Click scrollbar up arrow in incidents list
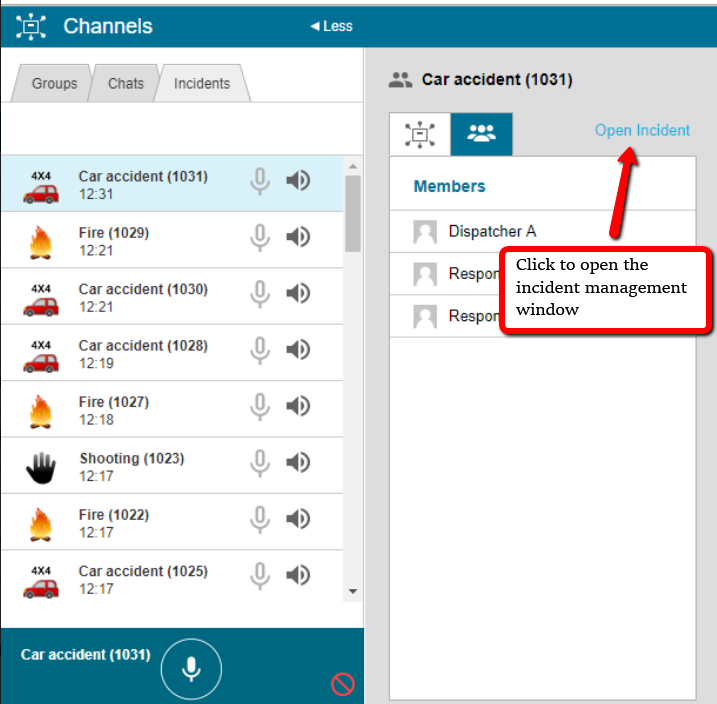Image resolution: width=717 pixels, height=704 pixels. (x=352, y=166)
